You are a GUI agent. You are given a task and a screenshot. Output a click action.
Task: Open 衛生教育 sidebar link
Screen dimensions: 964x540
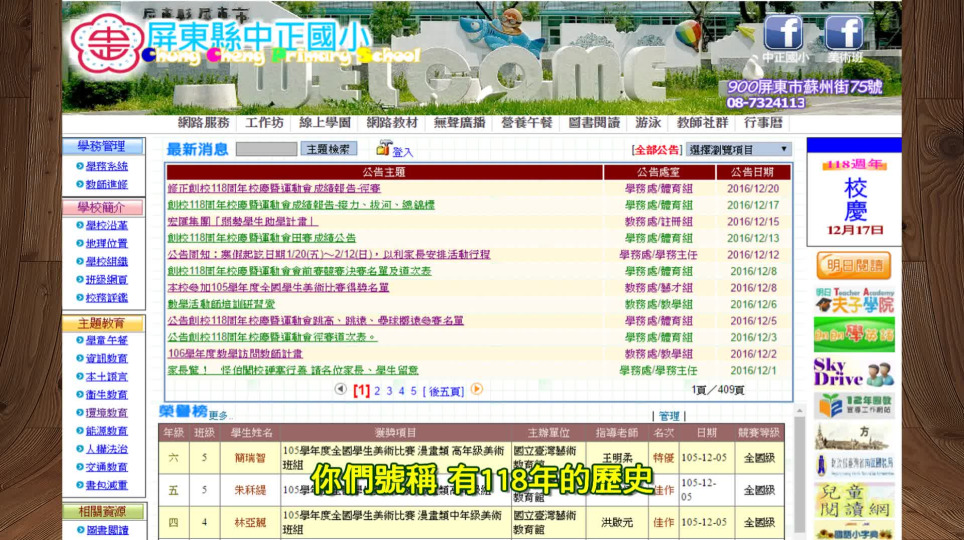[x=106, y=395]
